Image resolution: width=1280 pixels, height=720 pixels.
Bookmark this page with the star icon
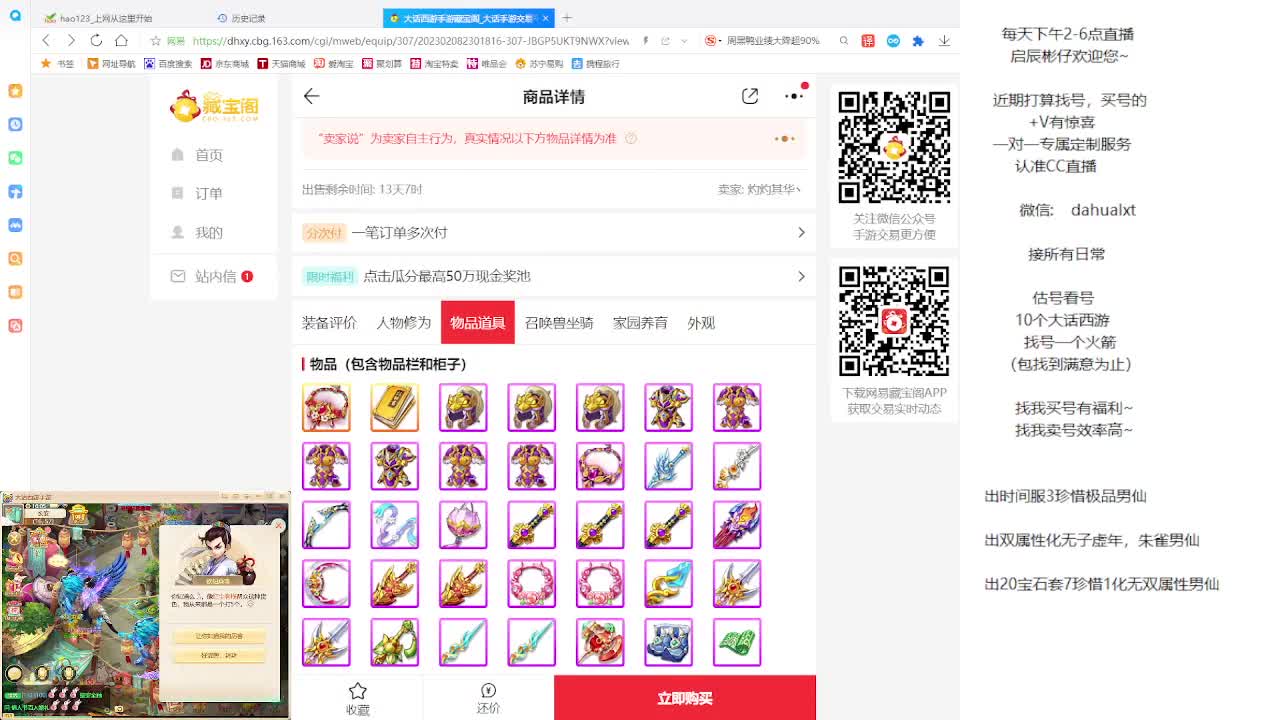coord(155,41)
